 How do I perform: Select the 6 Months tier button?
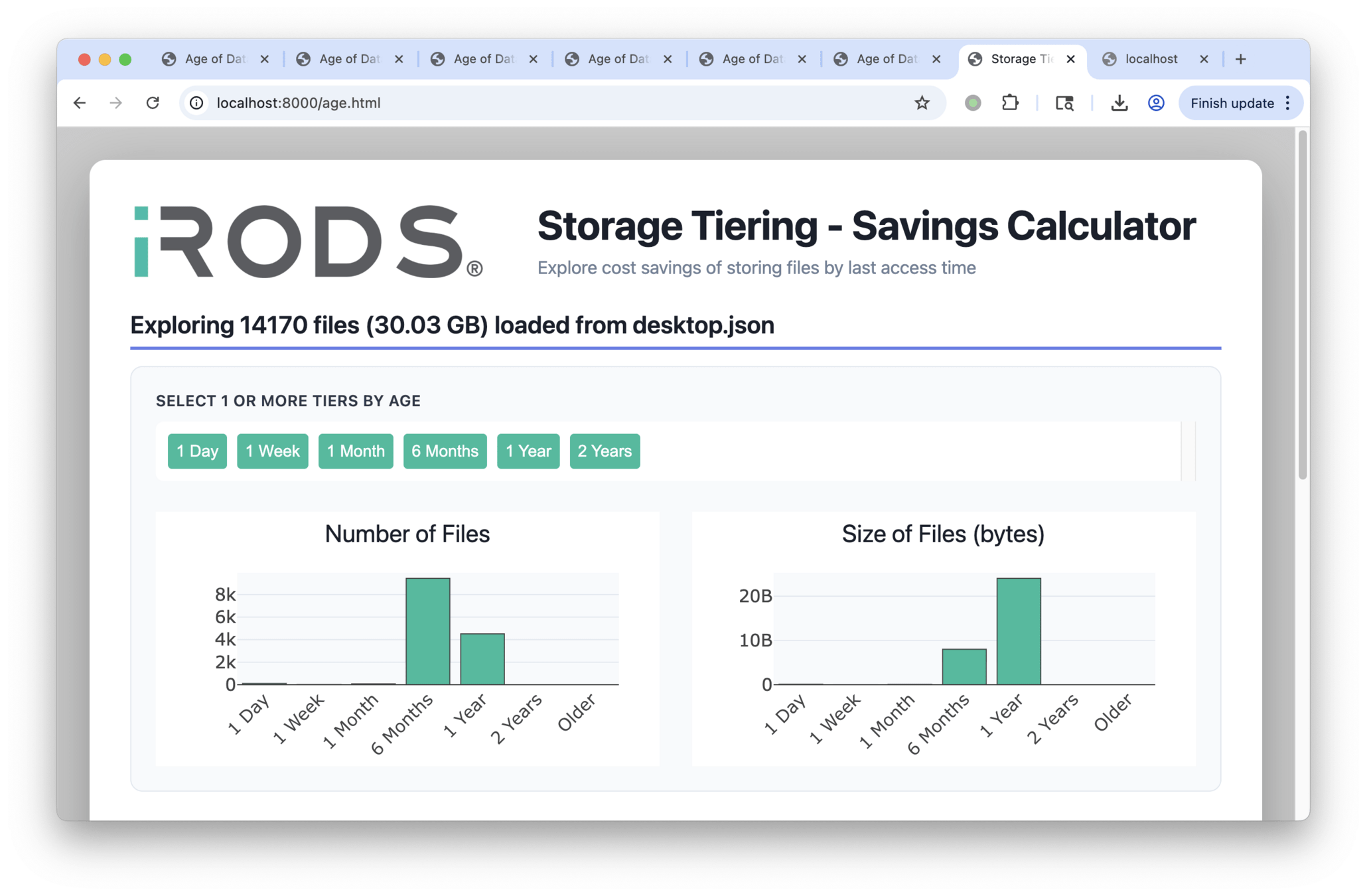445,451
